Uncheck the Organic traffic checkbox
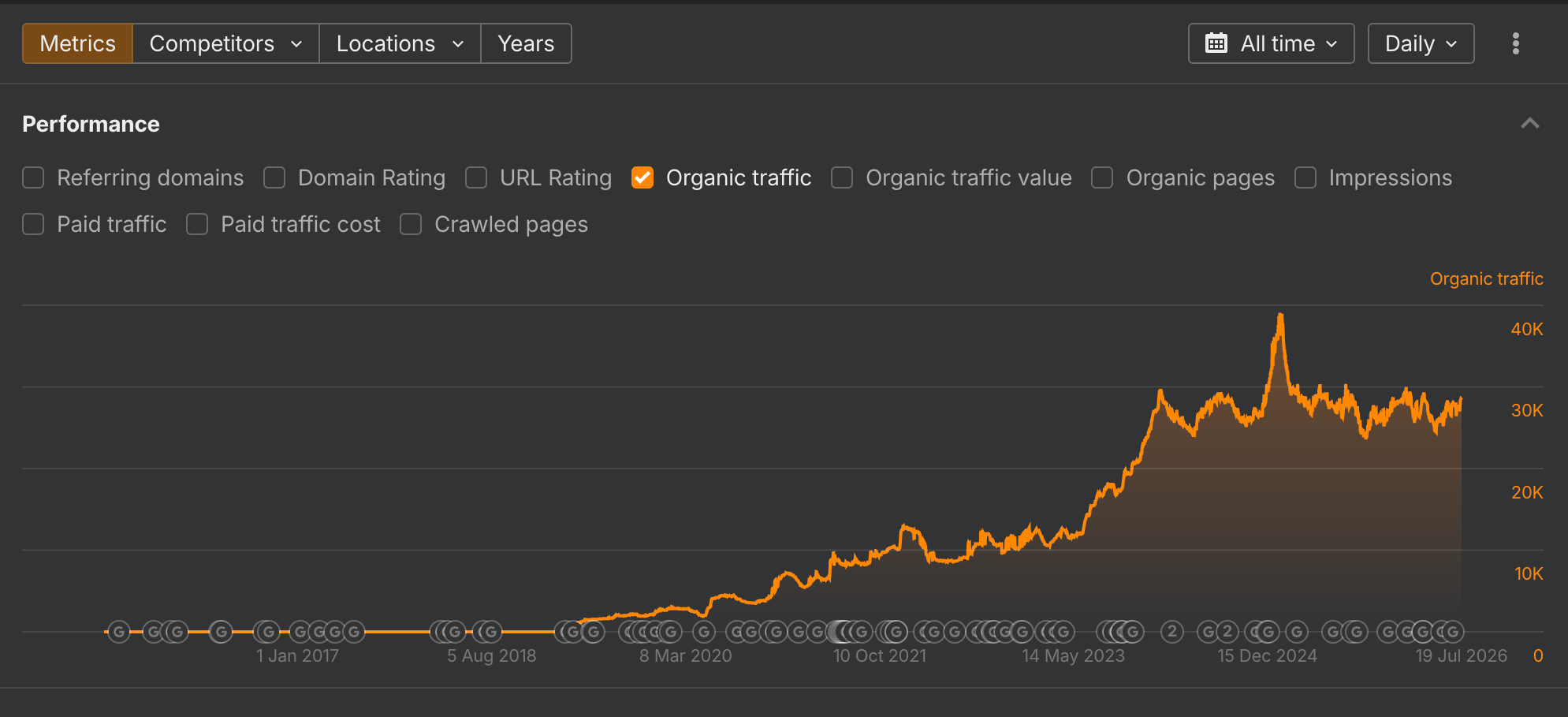Image resolution: width=1568 pixels, height=717 pixels. point(642,177)
